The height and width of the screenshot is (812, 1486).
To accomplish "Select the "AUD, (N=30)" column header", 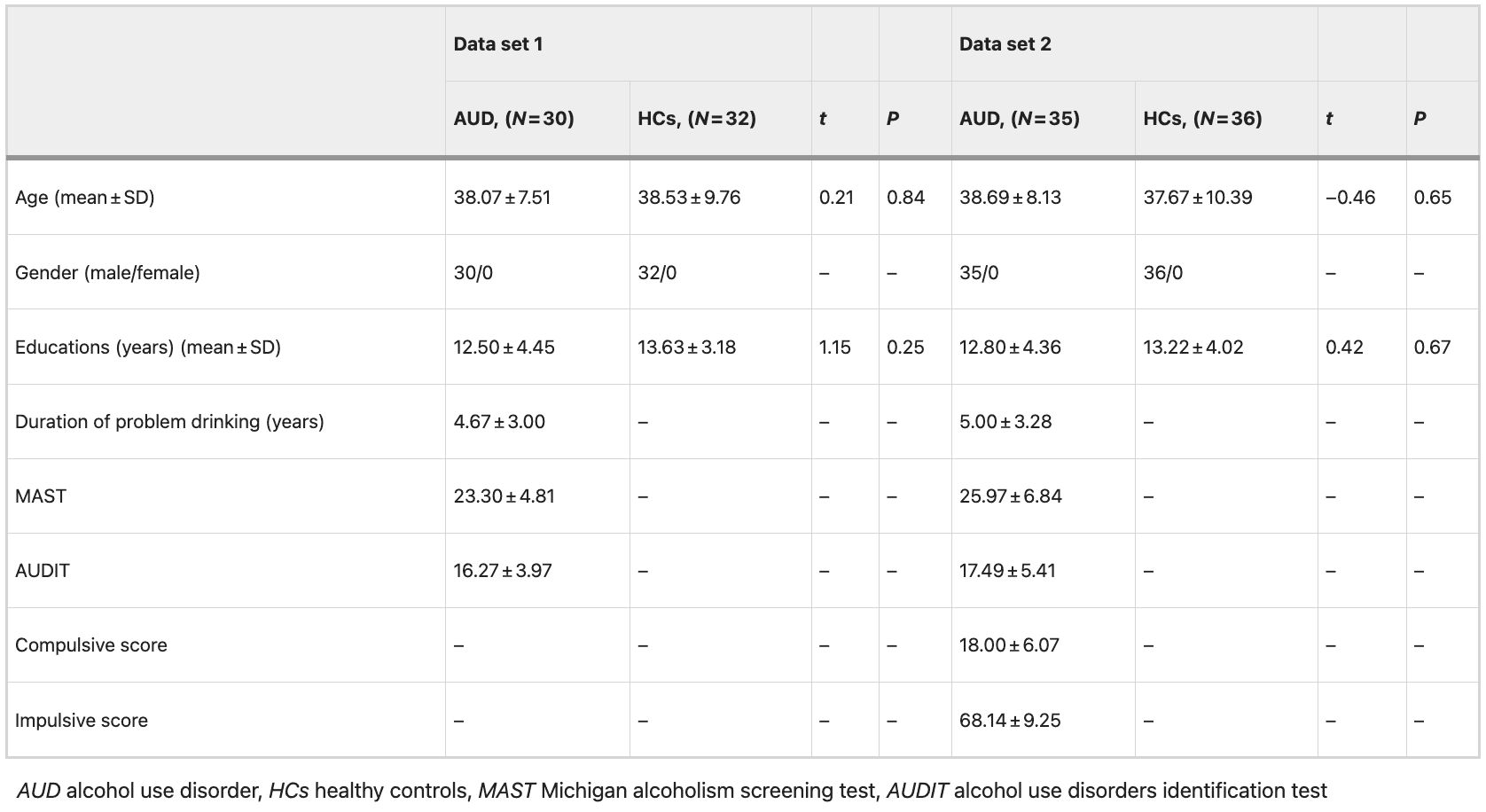I will pyautogui.click(x=513, y=119).
